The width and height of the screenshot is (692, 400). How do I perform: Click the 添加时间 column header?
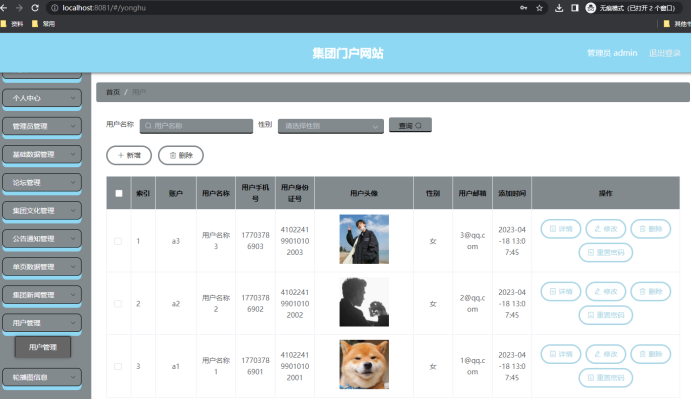pyautogui.click(x=512, y=193)
